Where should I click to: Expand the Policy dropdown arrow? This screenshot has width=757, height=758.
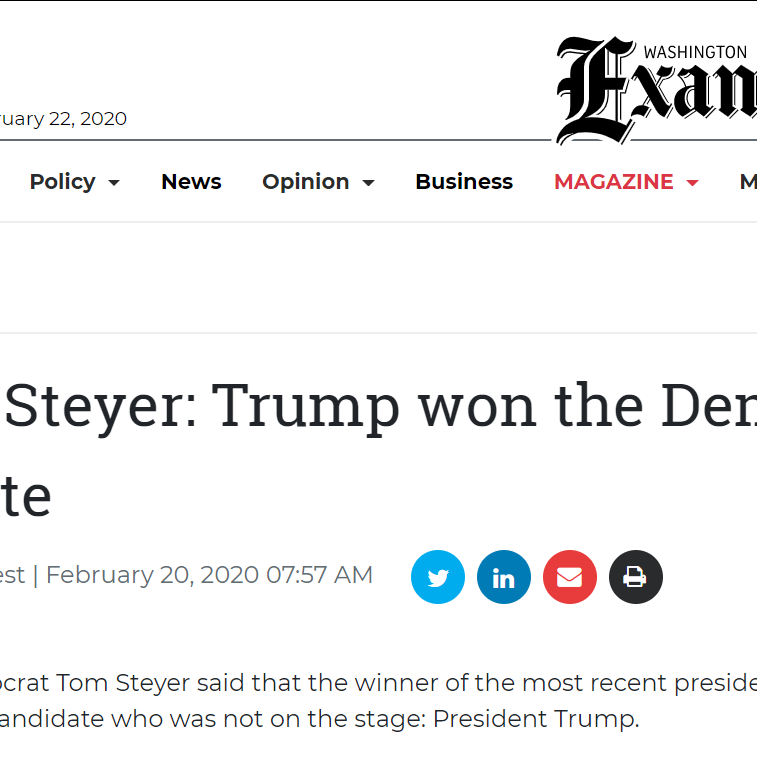point(114,183)
